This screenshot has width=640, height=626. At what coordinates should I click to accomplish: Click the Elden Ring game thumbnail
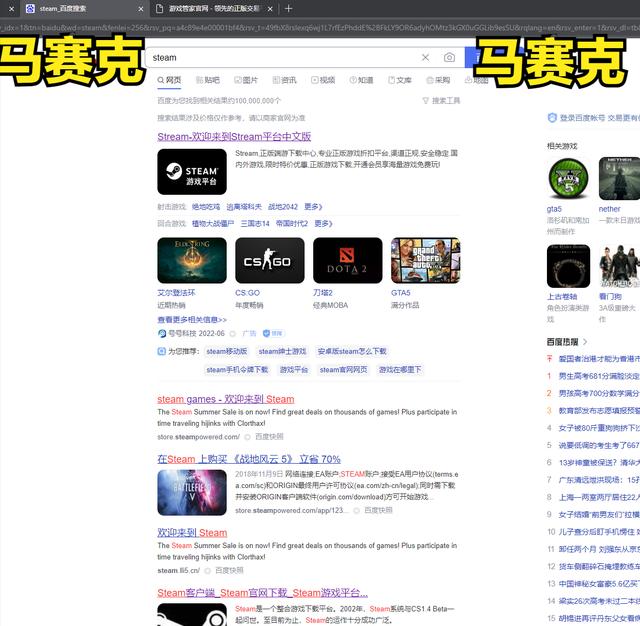click(x=192, y=261)
